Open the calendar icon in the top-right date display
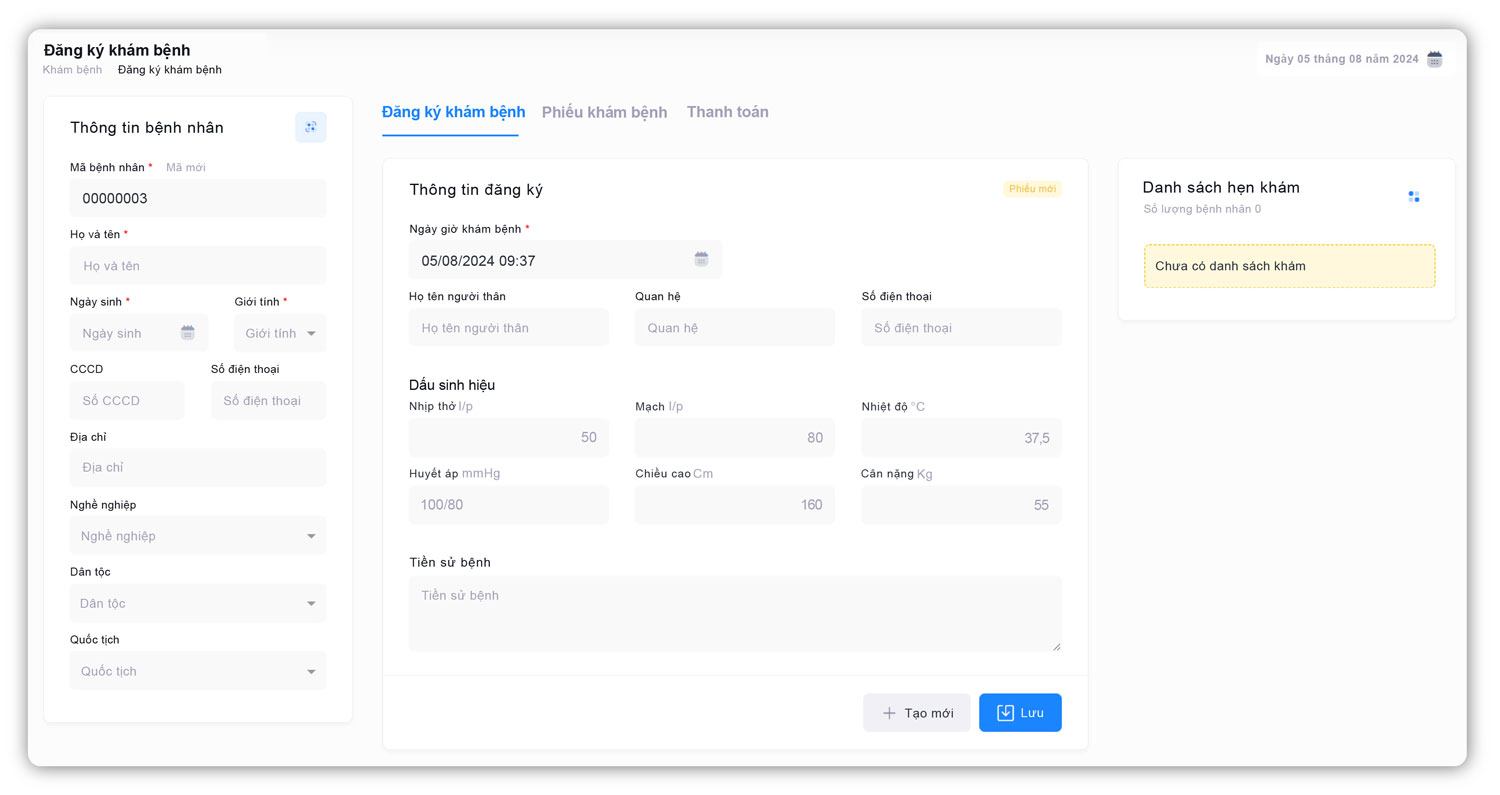The width and height of the screenshot is (1500, 795). (1434, 59)
